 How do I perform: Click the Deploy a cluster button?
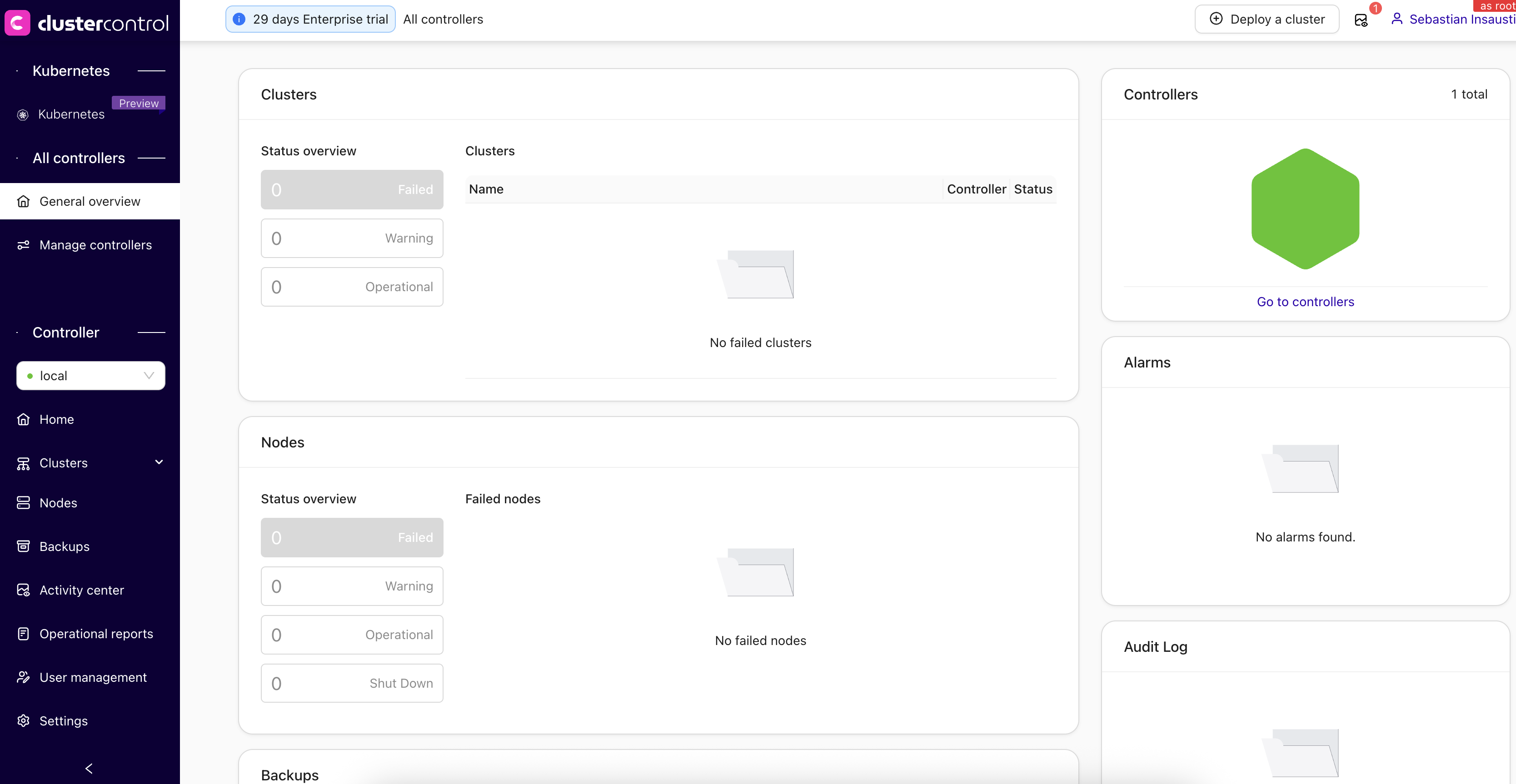tap(1267, 20)
